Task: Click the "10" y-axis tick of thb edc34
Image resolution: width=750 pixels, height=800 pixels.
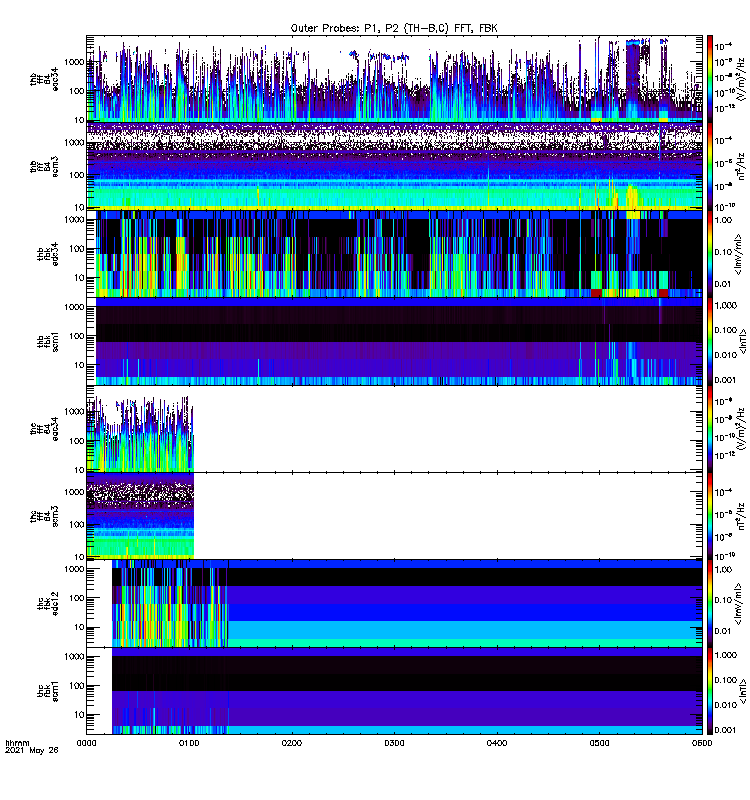Action: [x=80, y=278]
